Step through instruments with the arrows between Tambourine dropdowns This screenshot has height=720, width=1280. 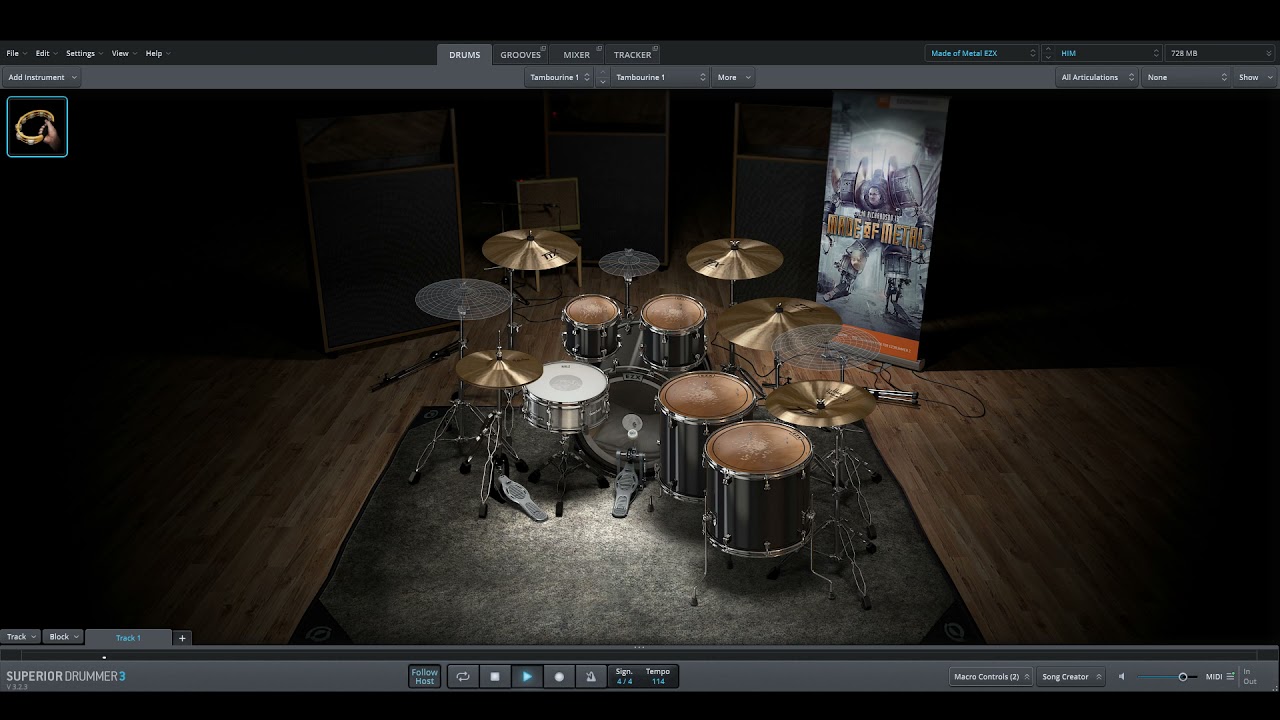coord(602,77)
